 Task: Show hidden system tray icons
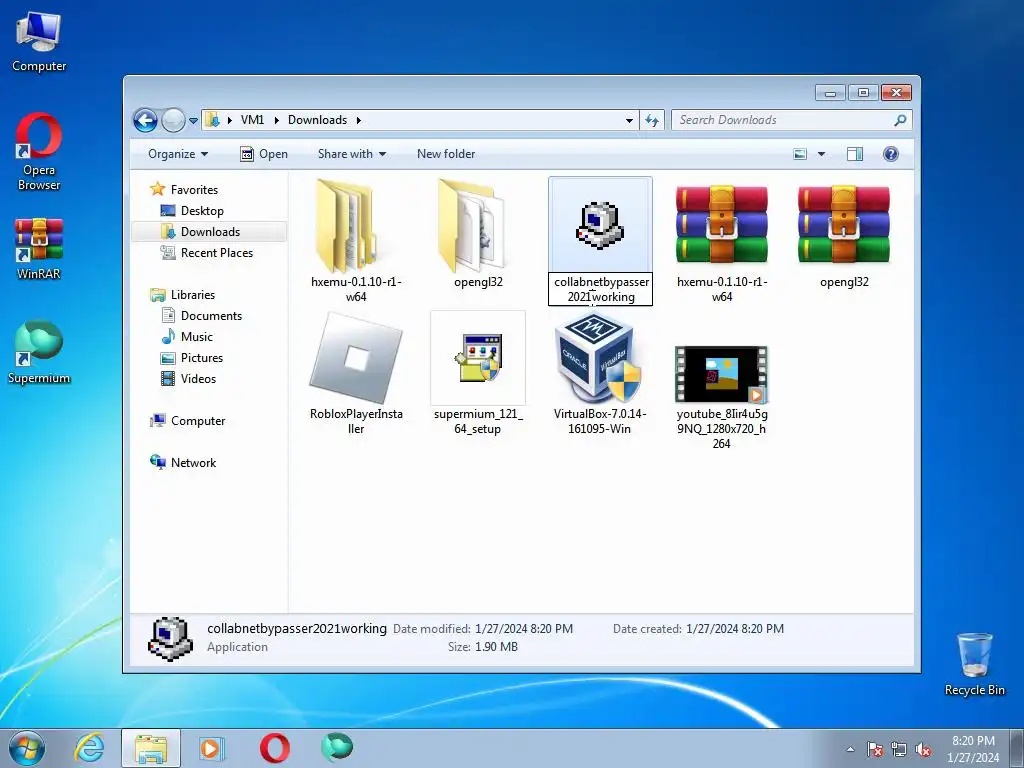coord(850,749)
